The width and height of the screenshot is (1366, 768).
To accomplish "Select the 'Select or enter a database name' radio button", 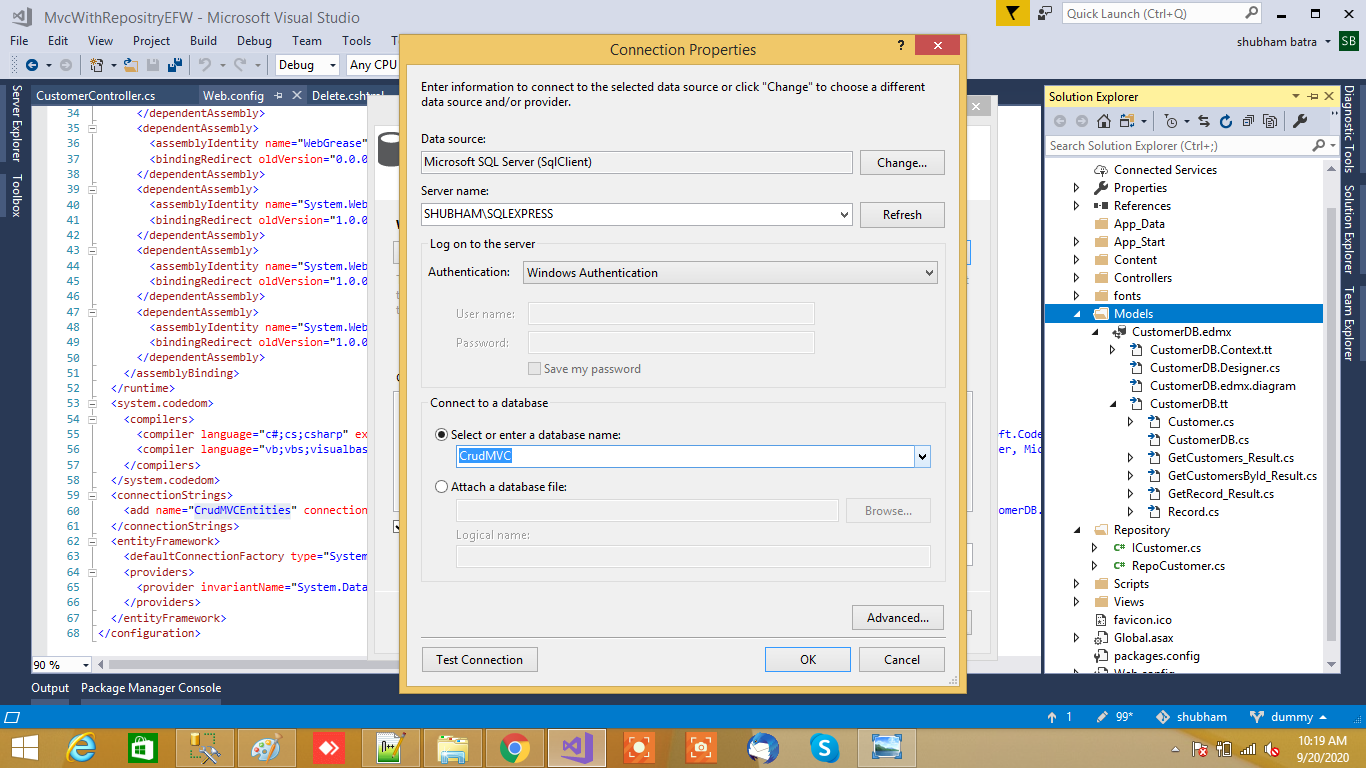I will [x=442, y=435].
